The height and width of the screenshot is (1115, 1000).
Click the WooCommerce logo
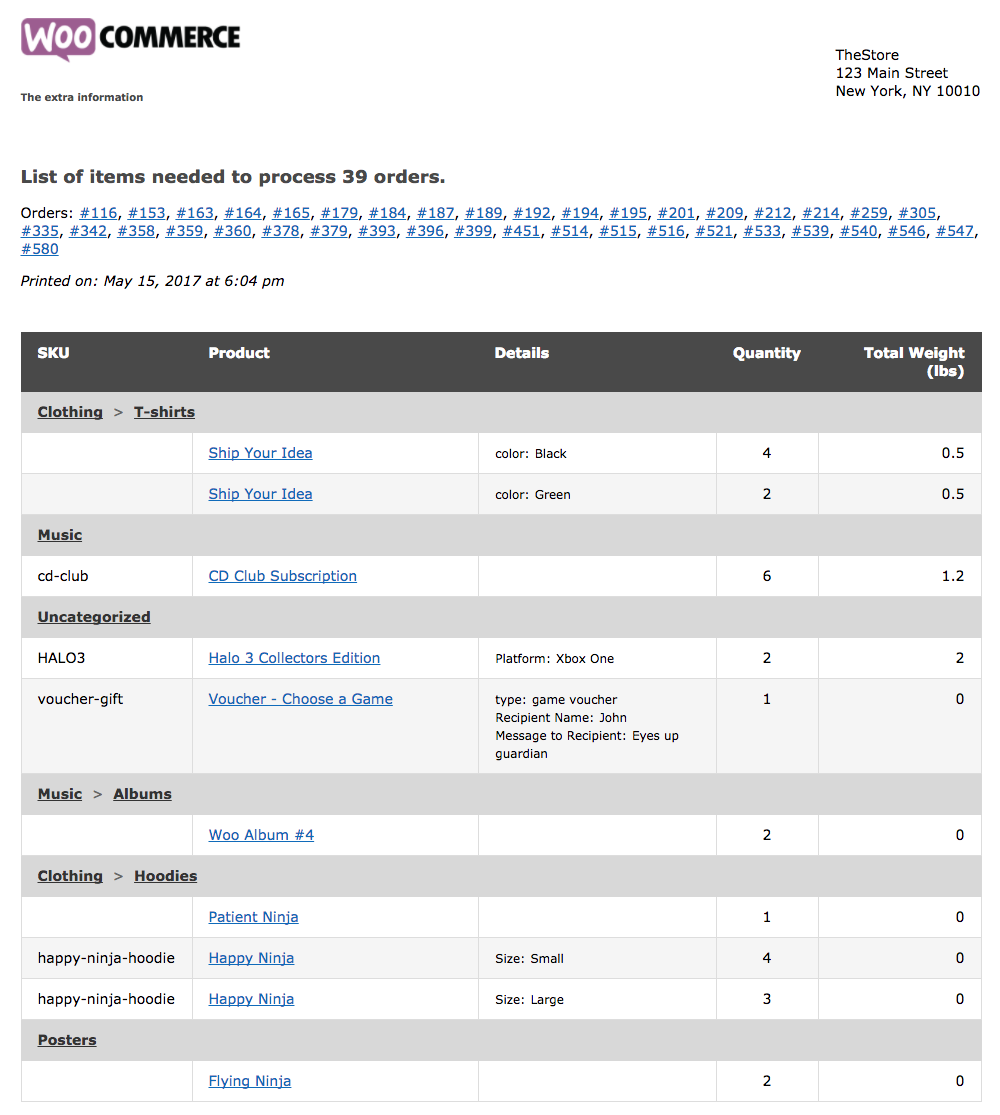[x=131, y=39]
